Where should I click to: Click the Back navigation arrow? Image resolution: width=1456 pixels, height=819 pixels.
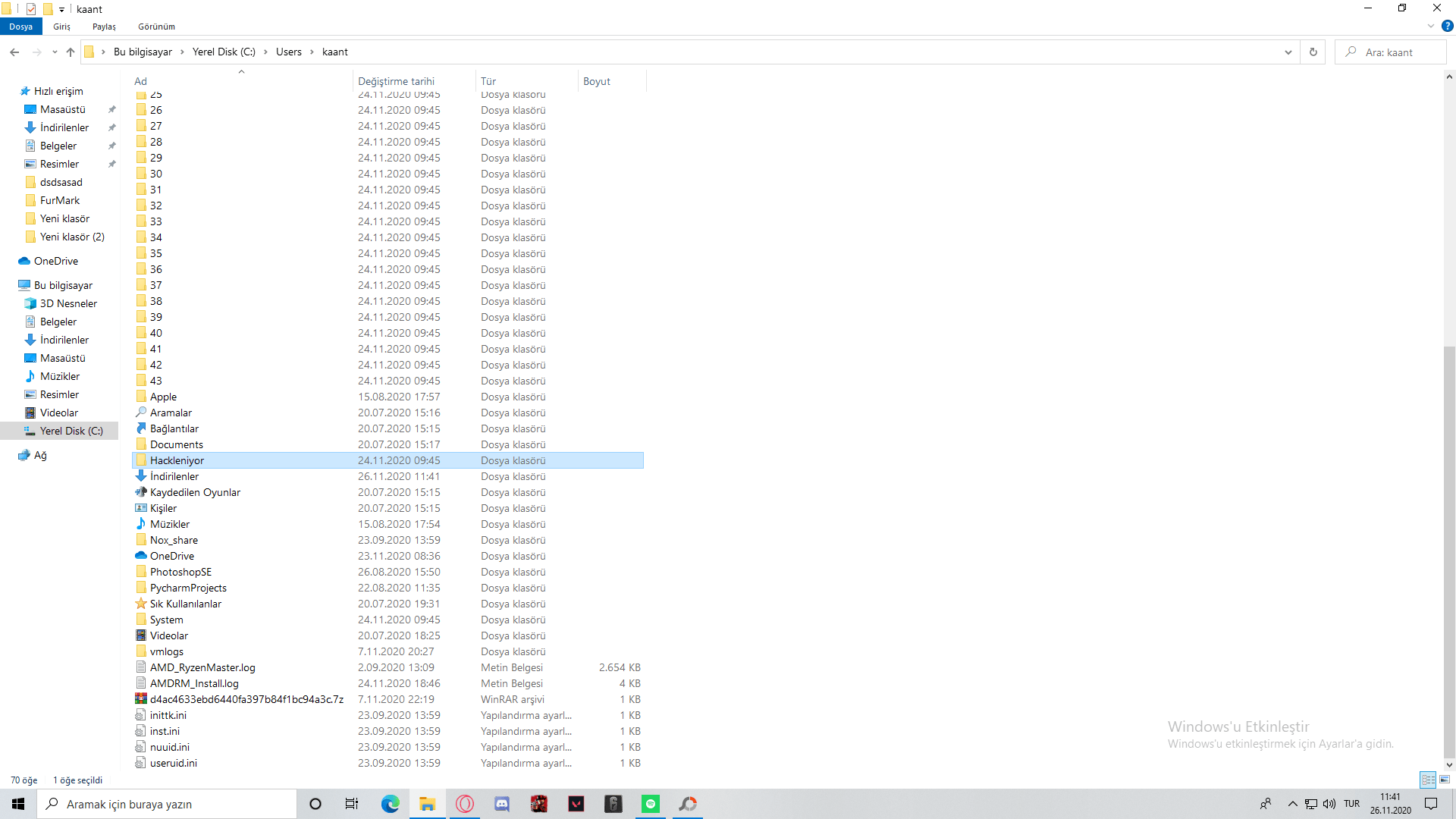click(x=14, y=52)
